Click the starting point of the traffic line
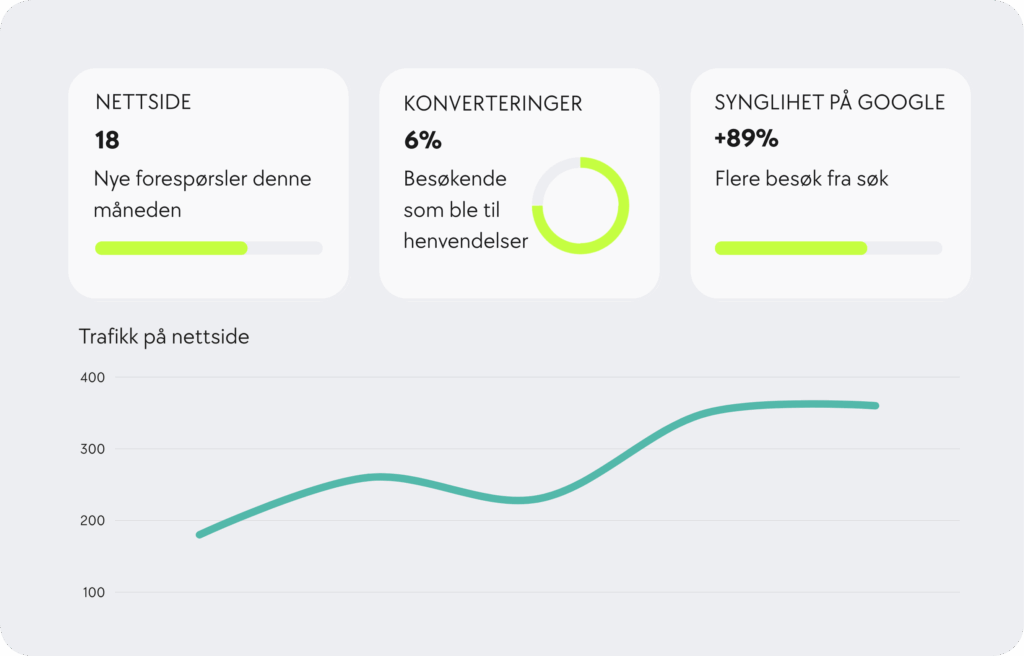 pyautogui.click(x=200, y=534)
